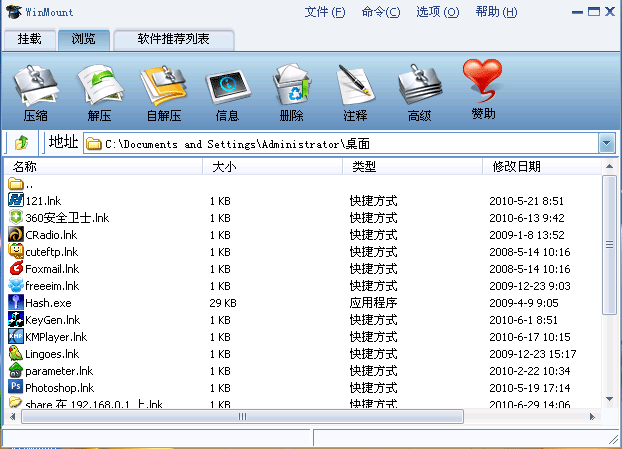
Task: Expand the address path dropdown arrow
Action: [x=606, y=143]
